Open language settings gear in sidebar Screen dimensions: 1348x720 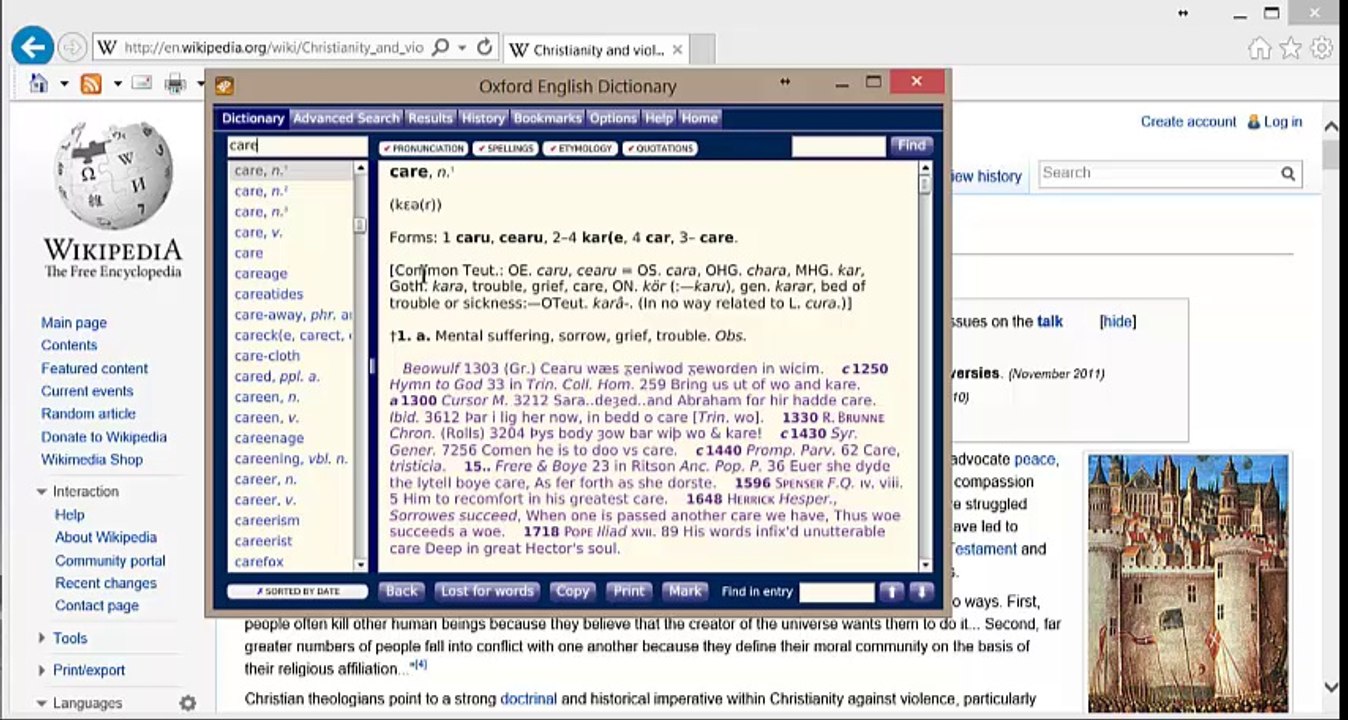pyautogui.click(x=187, y=703)
